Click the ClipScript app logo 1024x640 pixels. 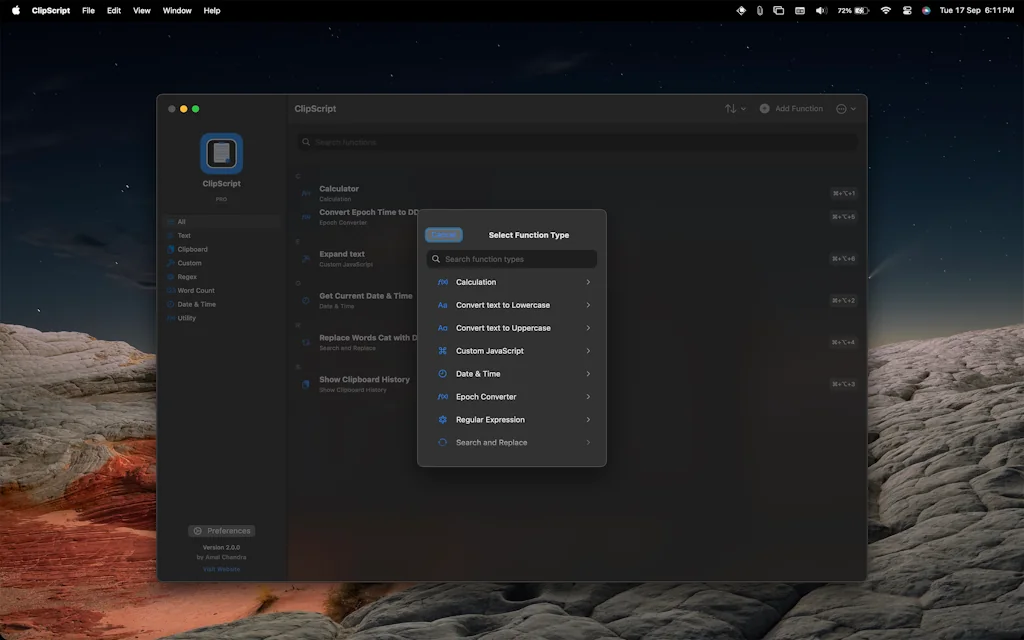tap(221, 153)
